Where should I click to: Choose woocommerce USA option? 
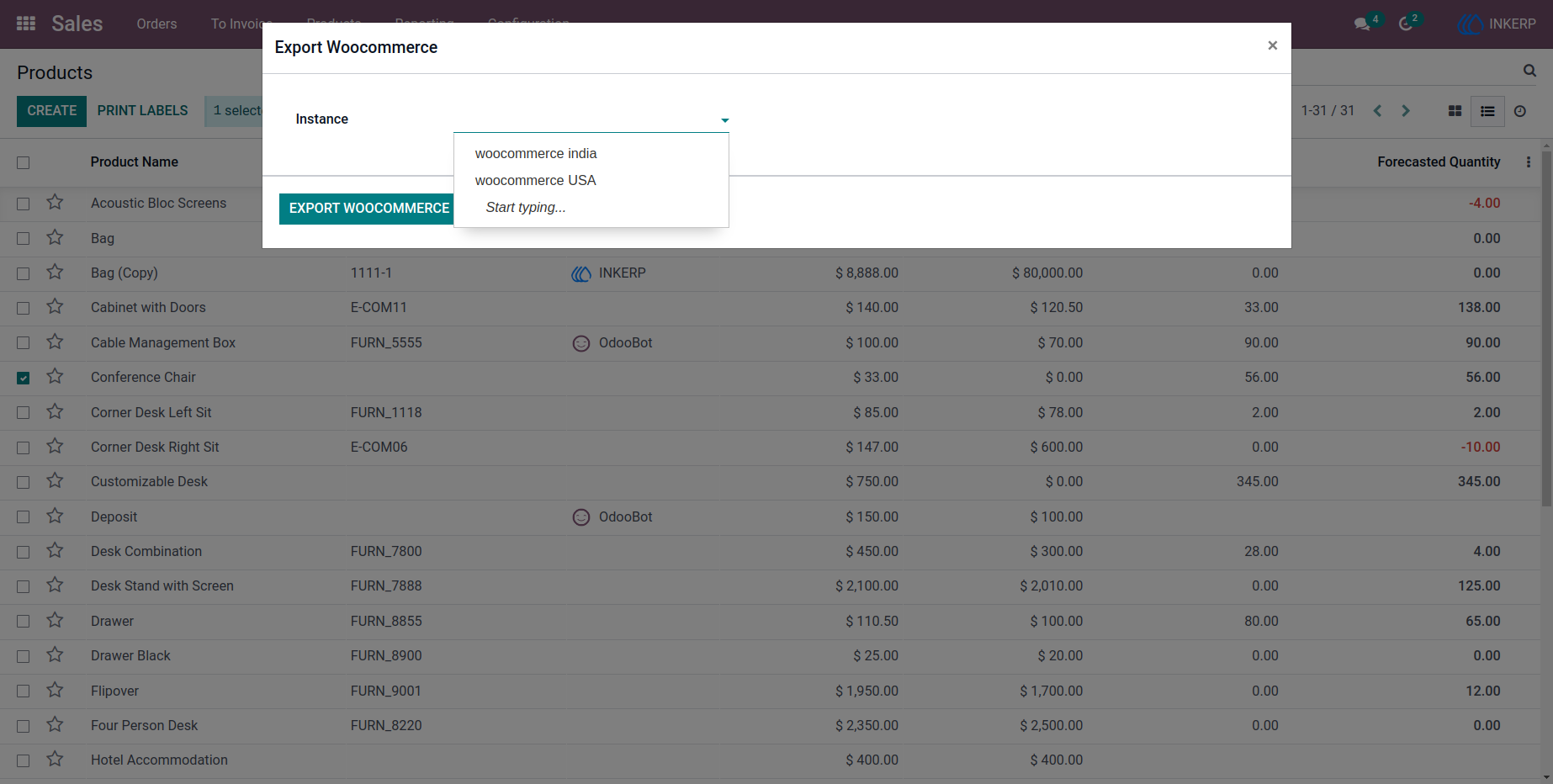point(535,180)
